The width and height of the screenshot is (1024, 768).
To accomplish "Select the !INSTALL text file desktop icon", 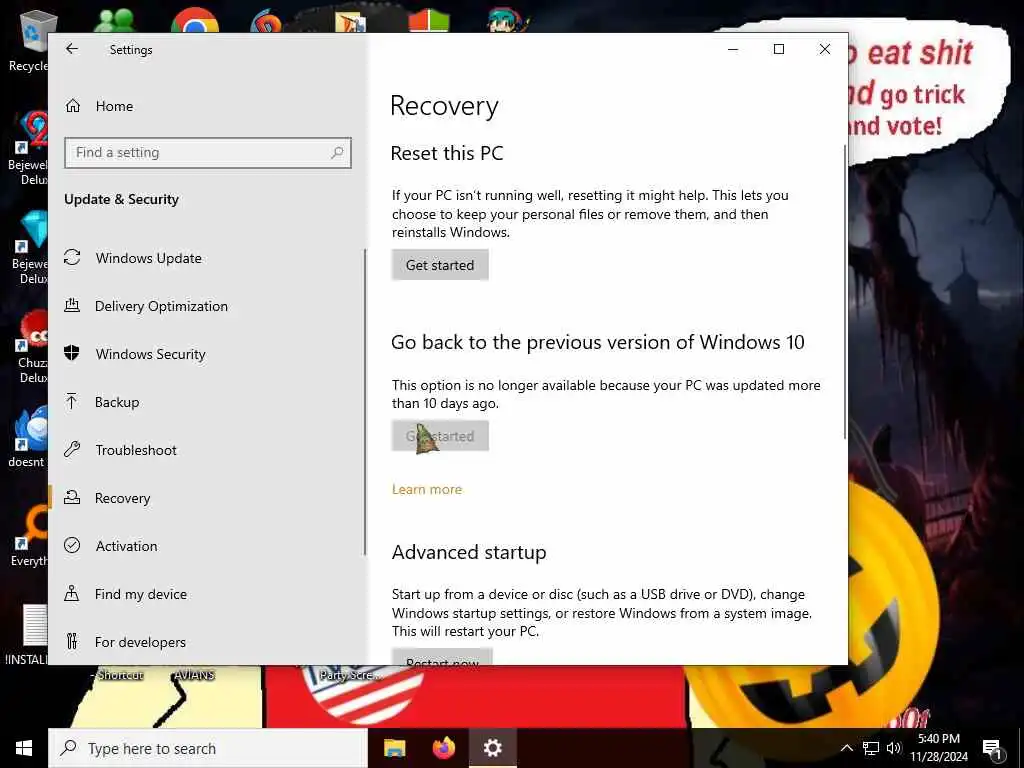I will pos(27,634).
